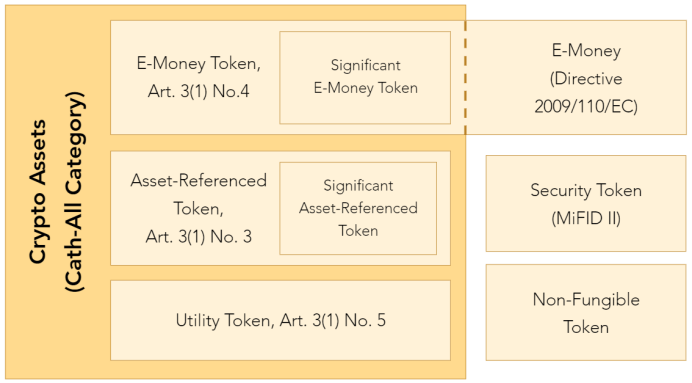The image size is (692, 383).
Task: Click the (MiFID II) text
Action: click(586, 218)
